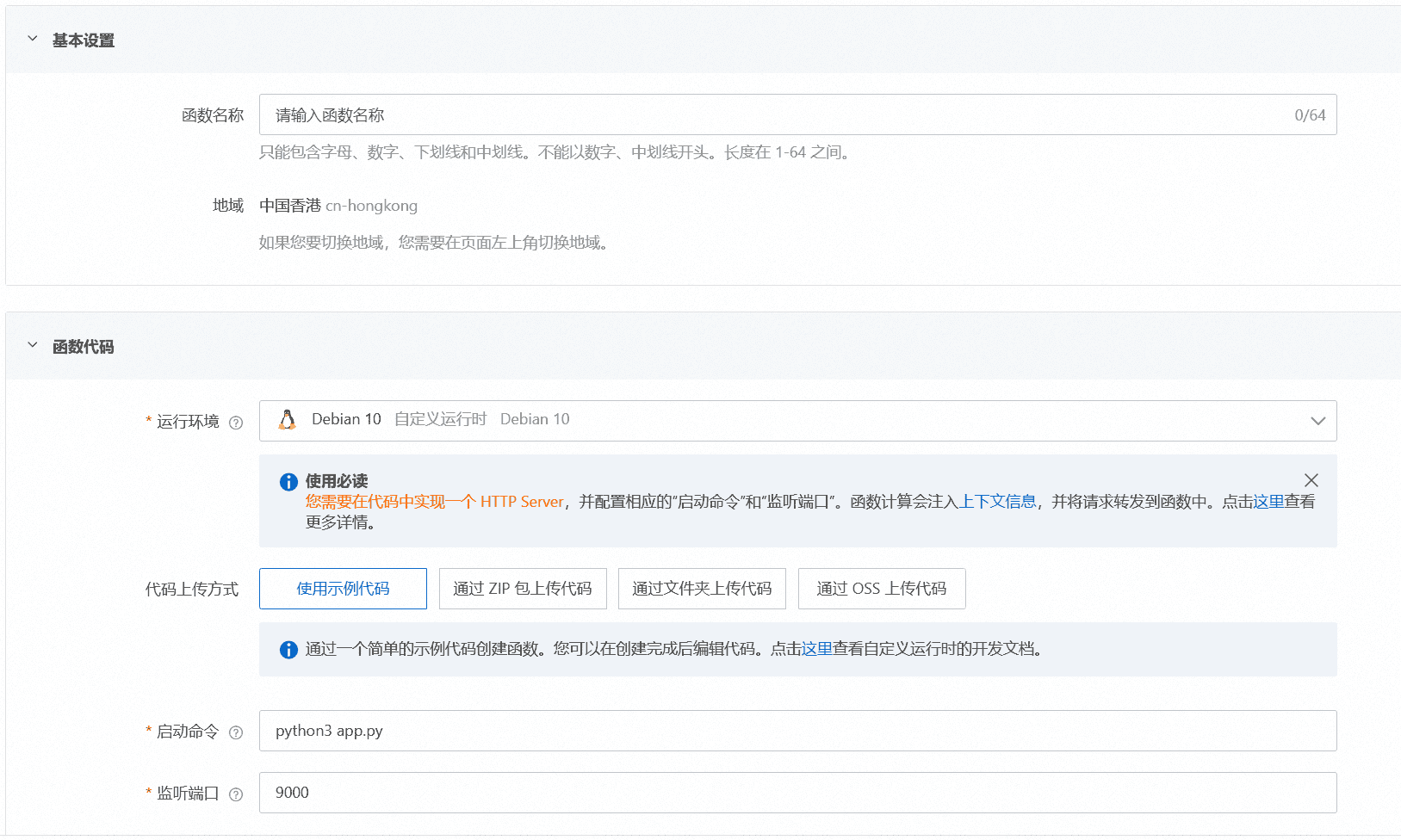Click the 这里 link in 使用必读 notice
The height and width of the screenshot is (840, 1401).
(x=1268, y=502)
